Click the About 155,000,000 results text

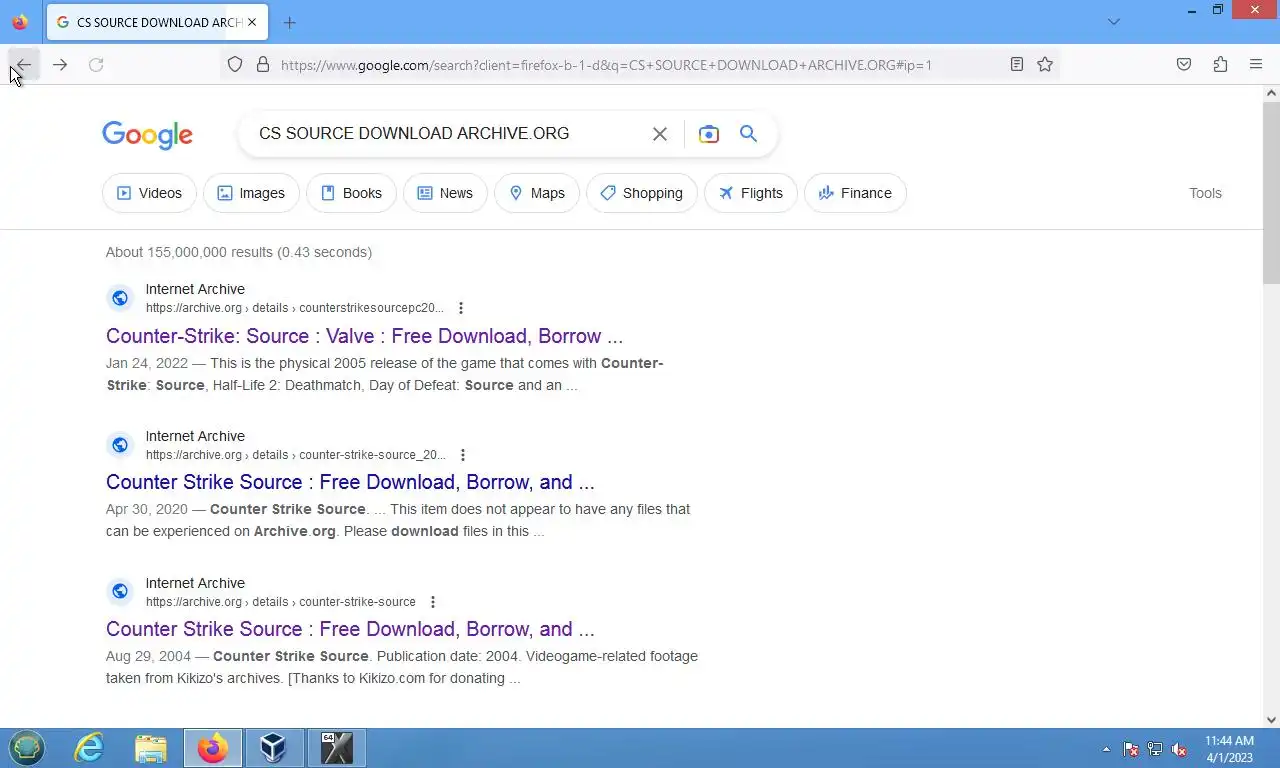tap(239, 252)
